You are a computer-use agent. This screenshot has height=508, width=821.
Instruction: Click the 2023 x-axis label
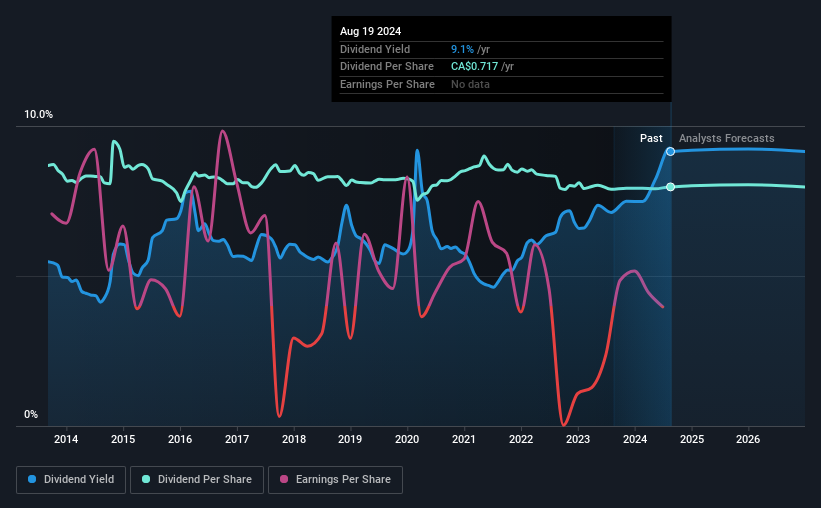click(x=578, y=439)
